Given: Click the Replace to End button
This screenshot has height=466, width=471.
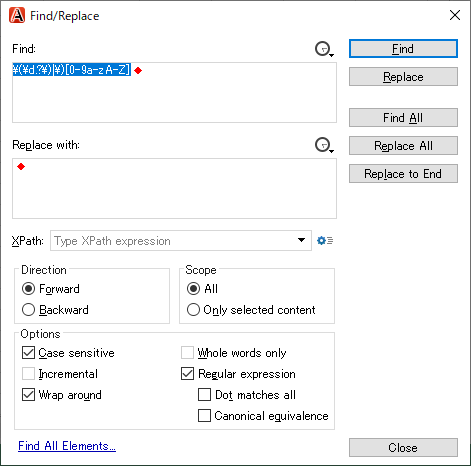Looking at the screenshot, I should tap(403, 174).
